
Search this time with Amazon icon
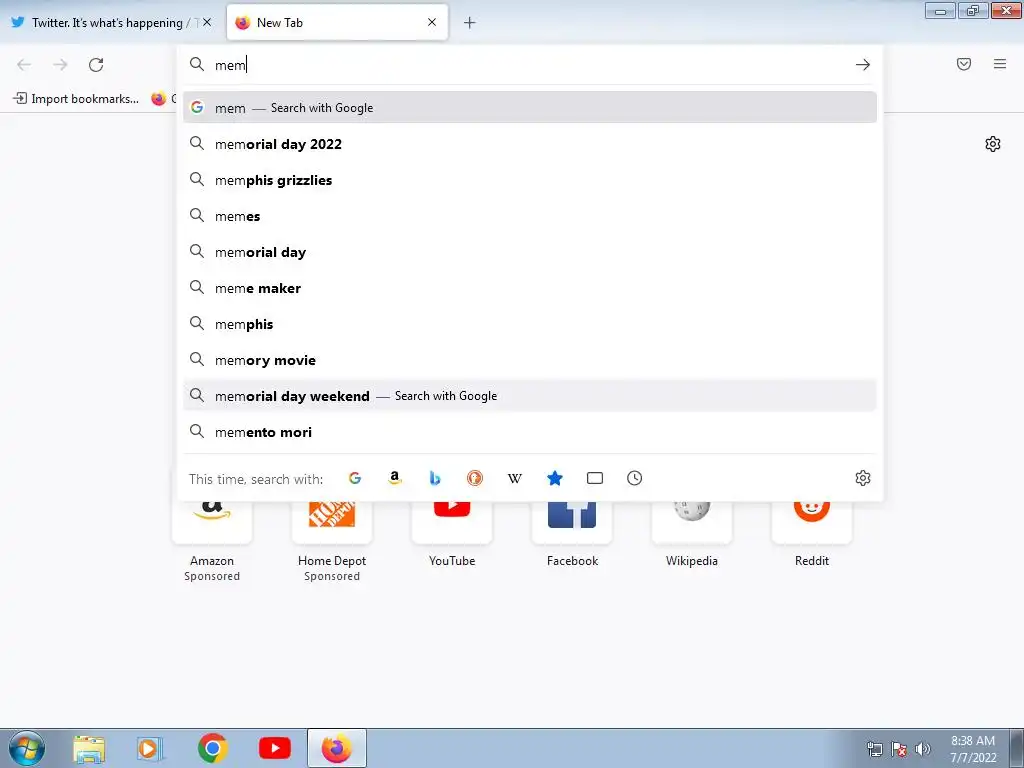tap(394, 478)
